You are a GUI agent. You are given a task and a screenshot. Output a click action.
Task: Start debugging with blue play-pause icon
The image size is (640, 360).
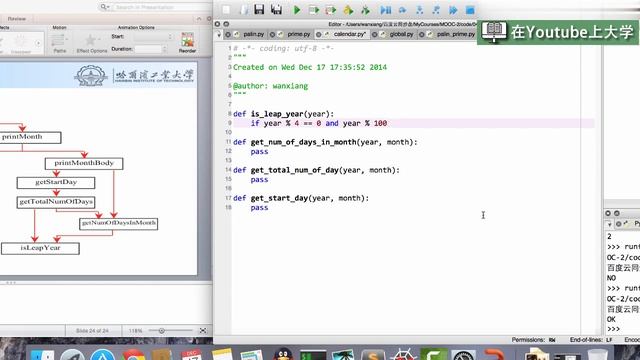pos(386,10)
